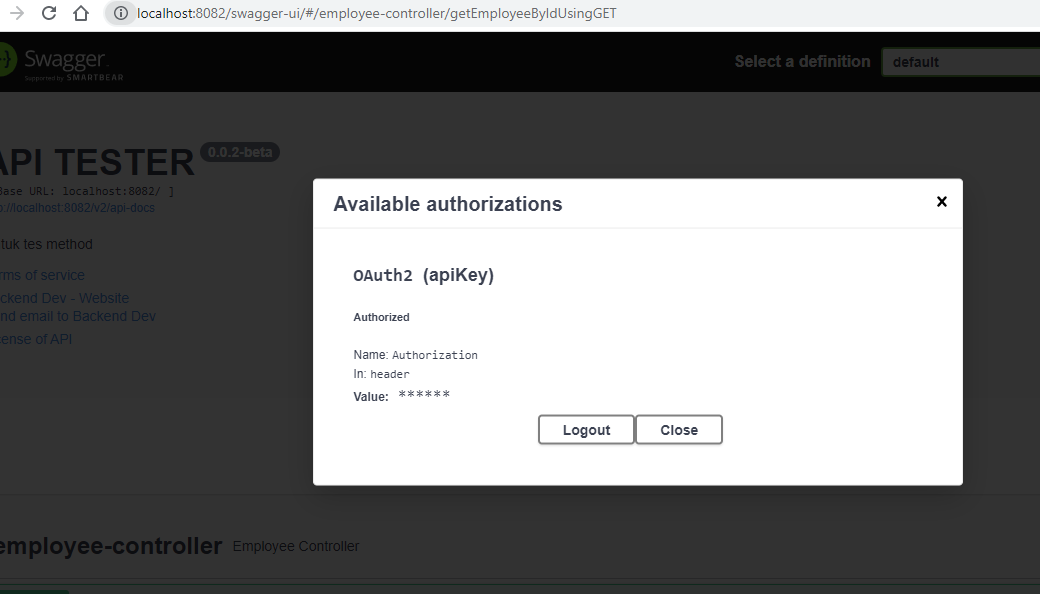Viewport: 1040px width, 594px height.
Task: Expand the employee-controller section
Action: [x=111, y=546]
